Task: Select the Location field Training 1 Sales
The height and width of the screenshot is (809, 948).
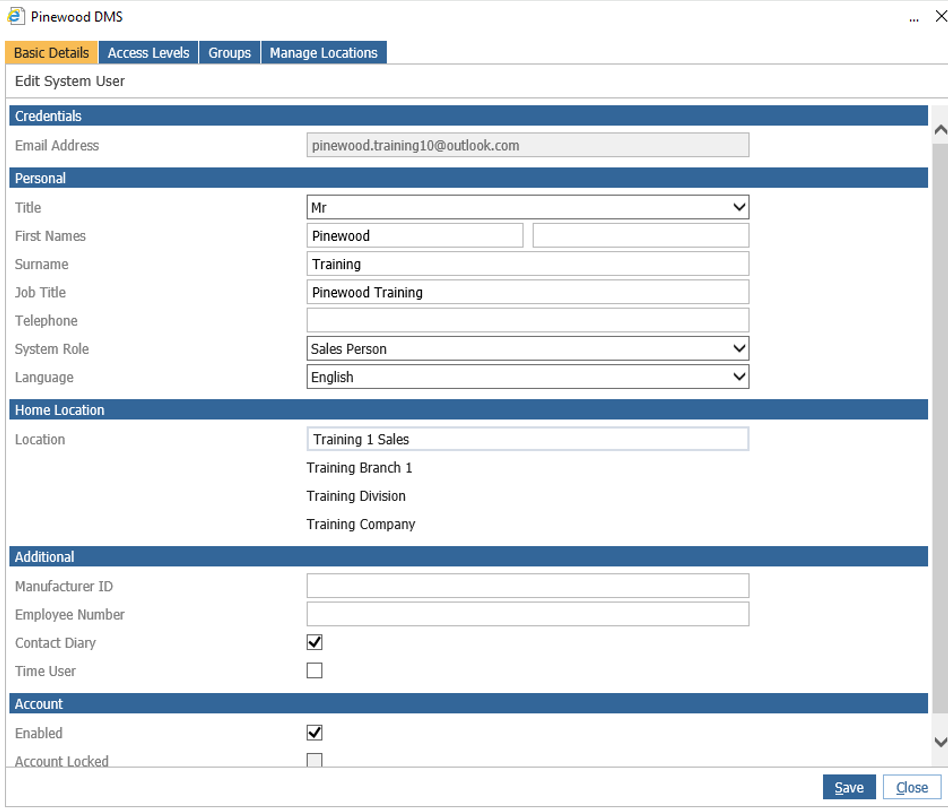Action: tap(528, 439)
